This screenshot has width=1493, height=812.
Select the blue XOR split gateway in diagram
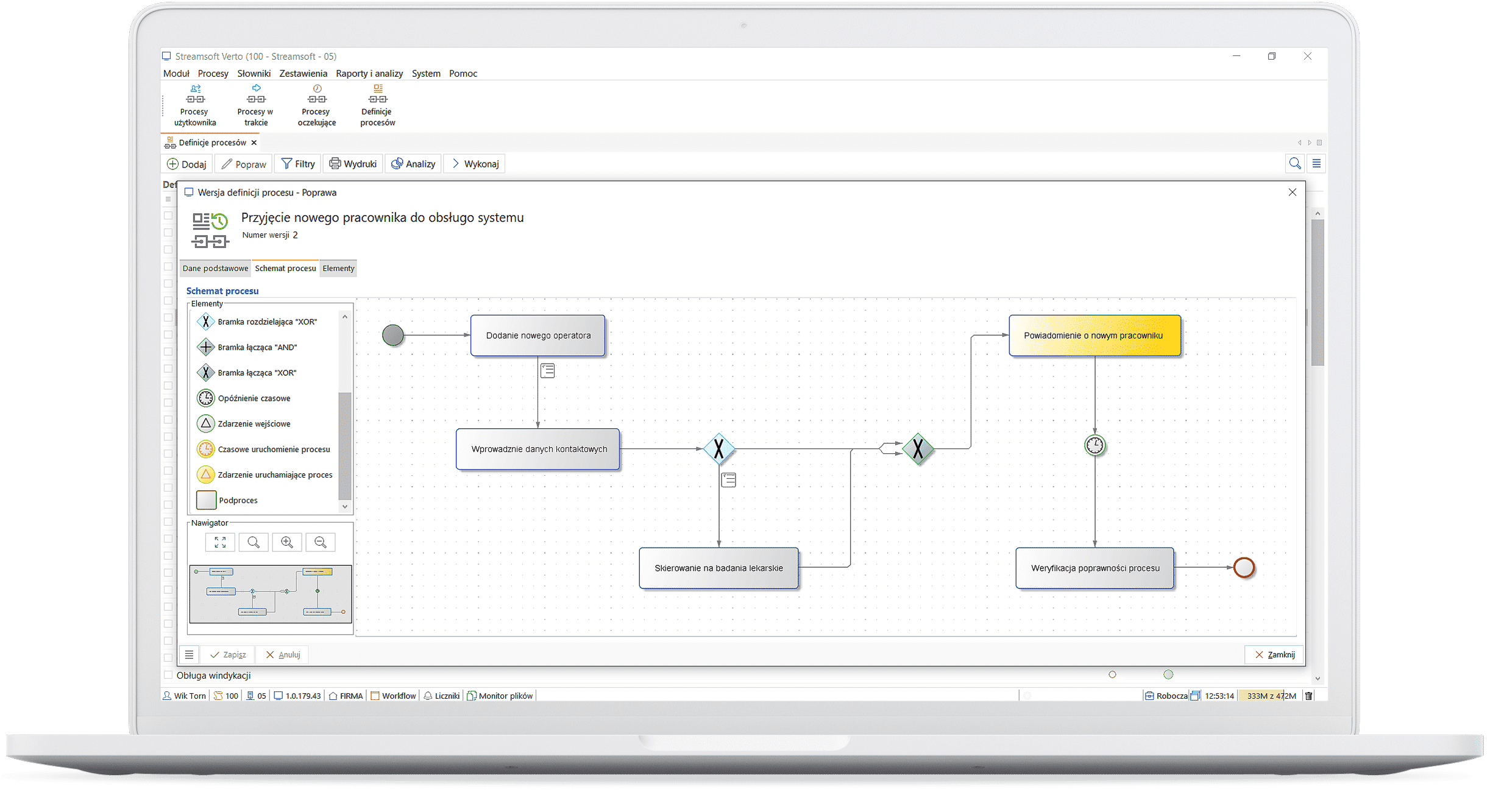(719, 449)
